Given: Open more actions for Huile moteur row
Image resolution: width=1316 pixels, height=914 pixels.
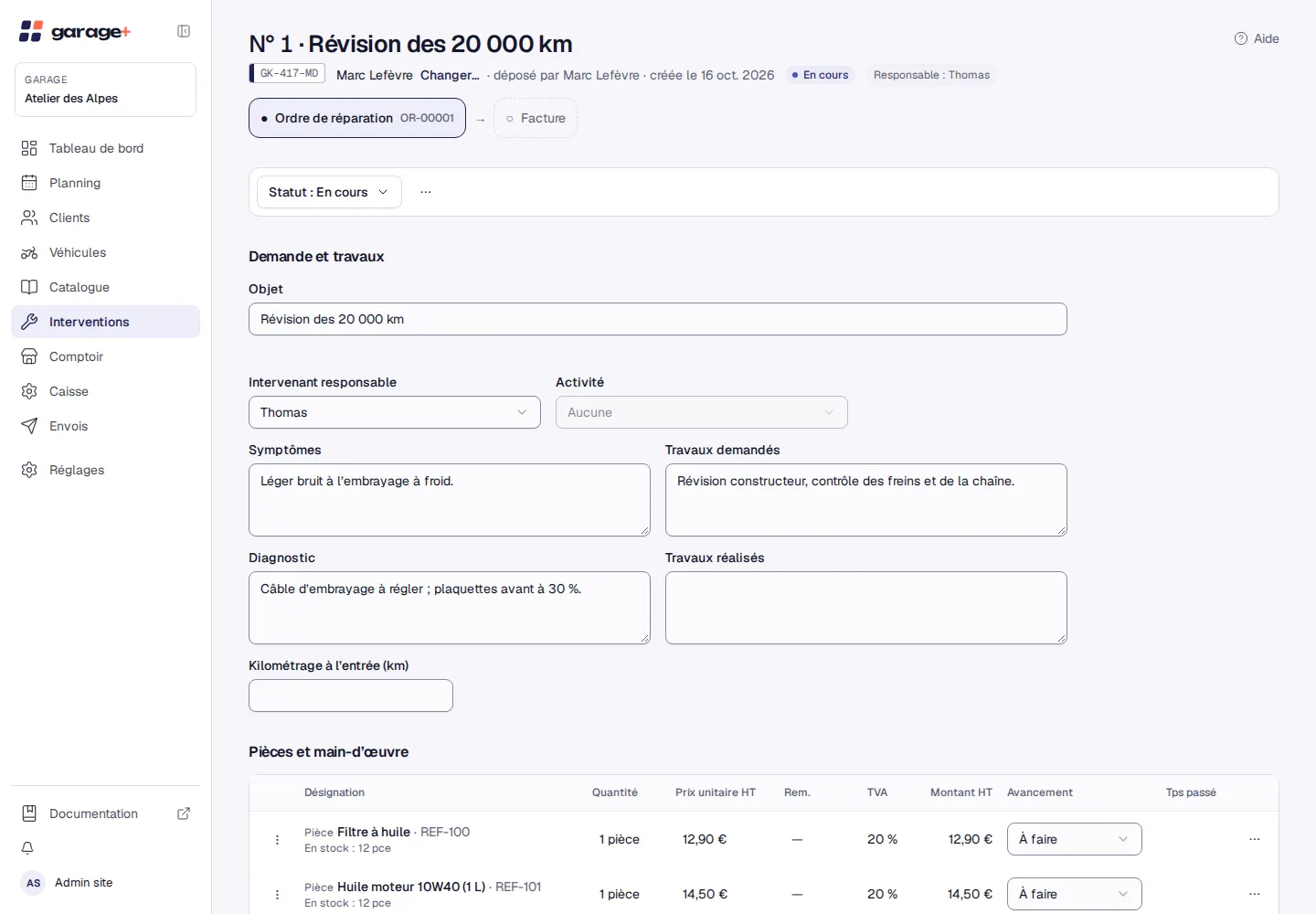Looking at the screenshot, I should 1255,894.
